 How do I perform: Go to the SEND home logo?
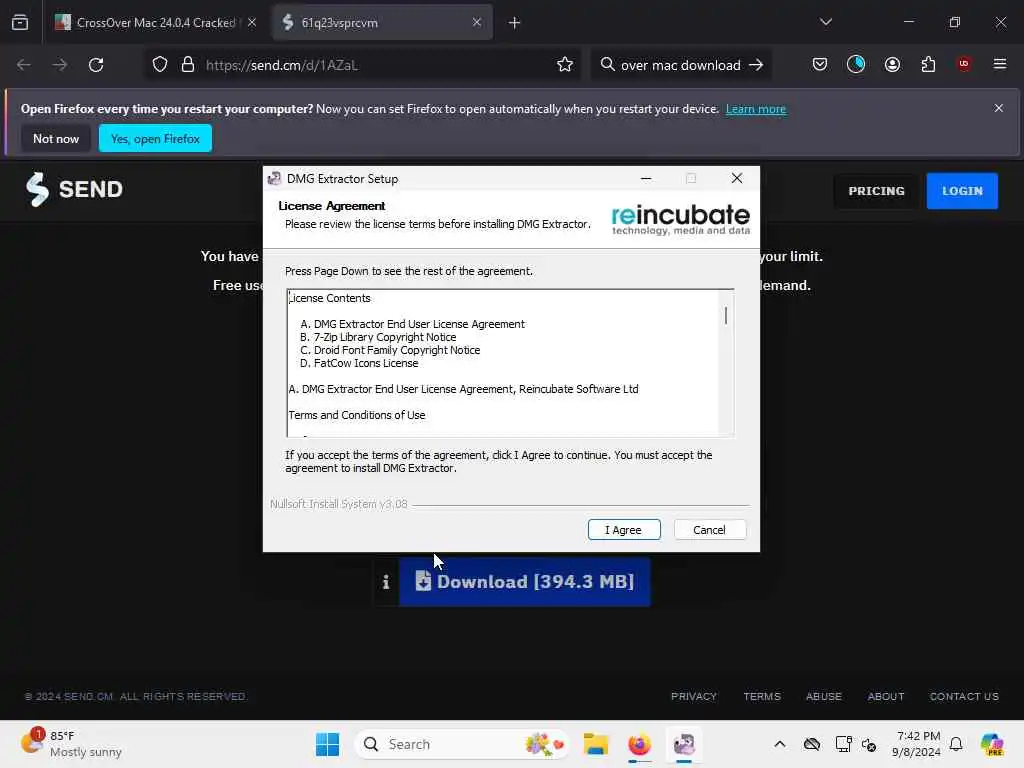click(x=74, y=189)
